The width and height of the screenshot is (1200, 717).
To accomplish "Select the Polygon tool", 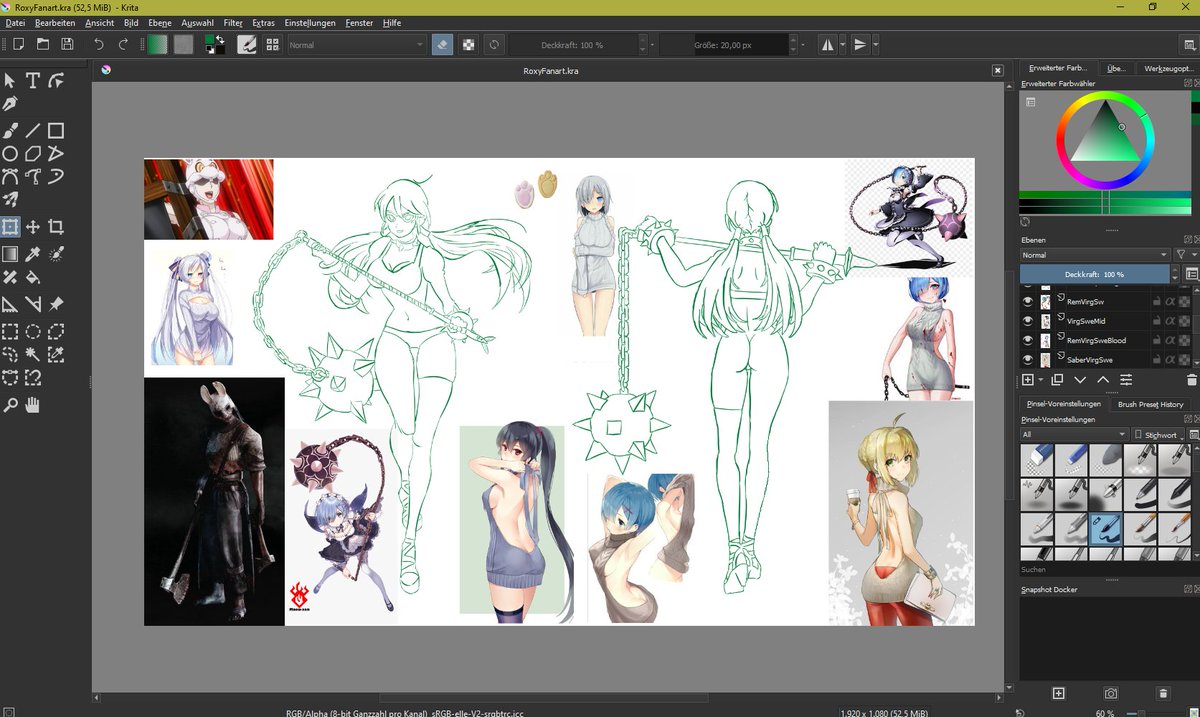I will [x=33, y=153].
